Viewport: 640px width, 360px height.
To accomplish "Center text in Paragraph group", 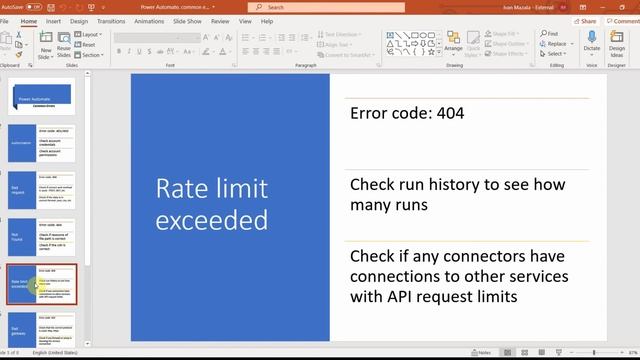I will point(256,51).
